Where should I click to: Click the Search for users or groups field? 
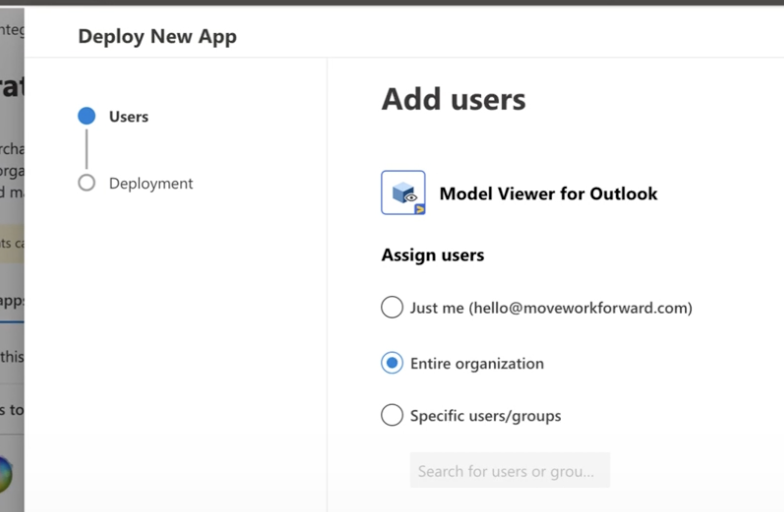[x=509, y=470]
